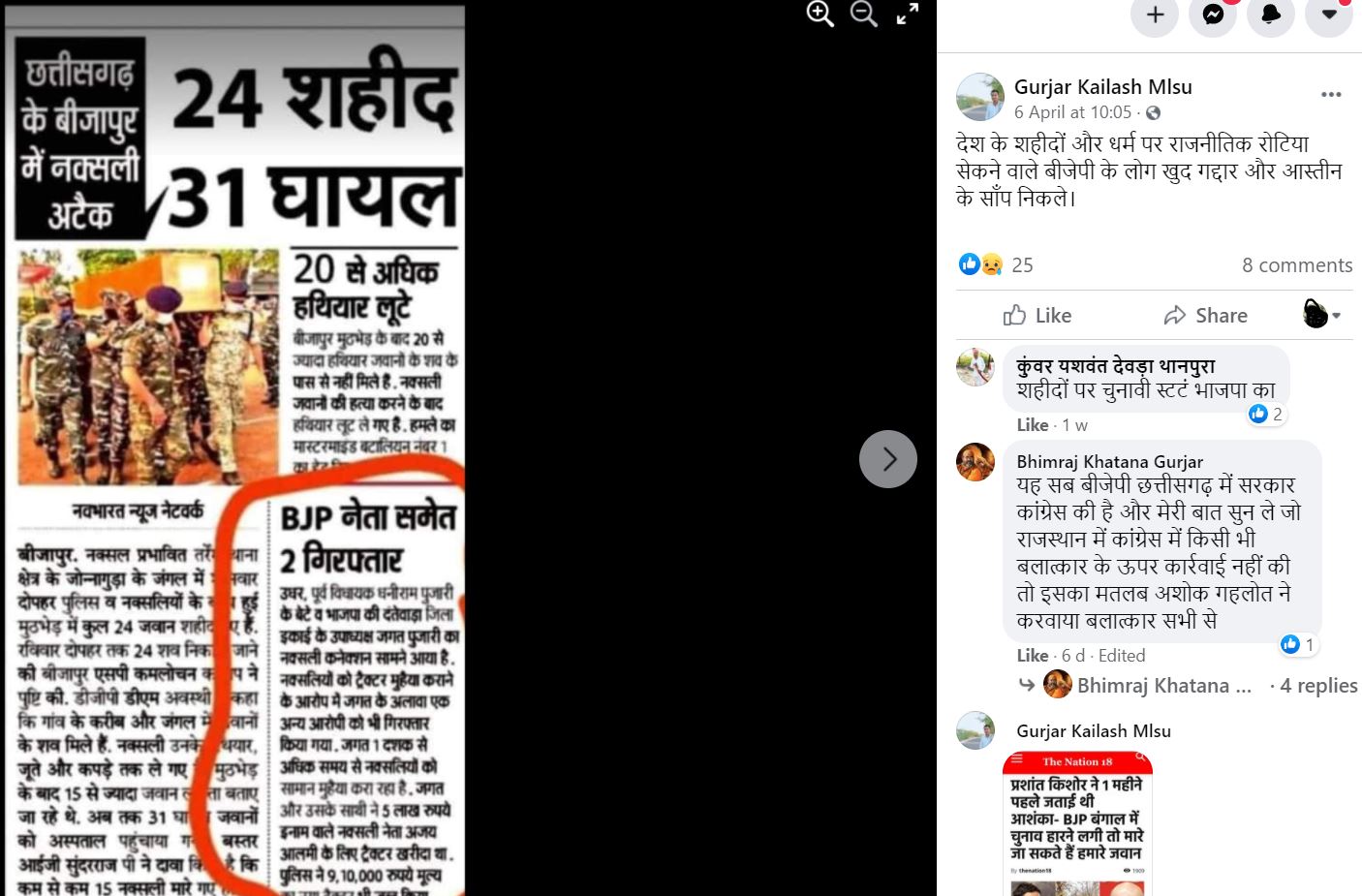Like the कुंवर यशवंत देवड़ा comment
The width and height of the screenshot is (1362, 896).
pos(1033,425)
